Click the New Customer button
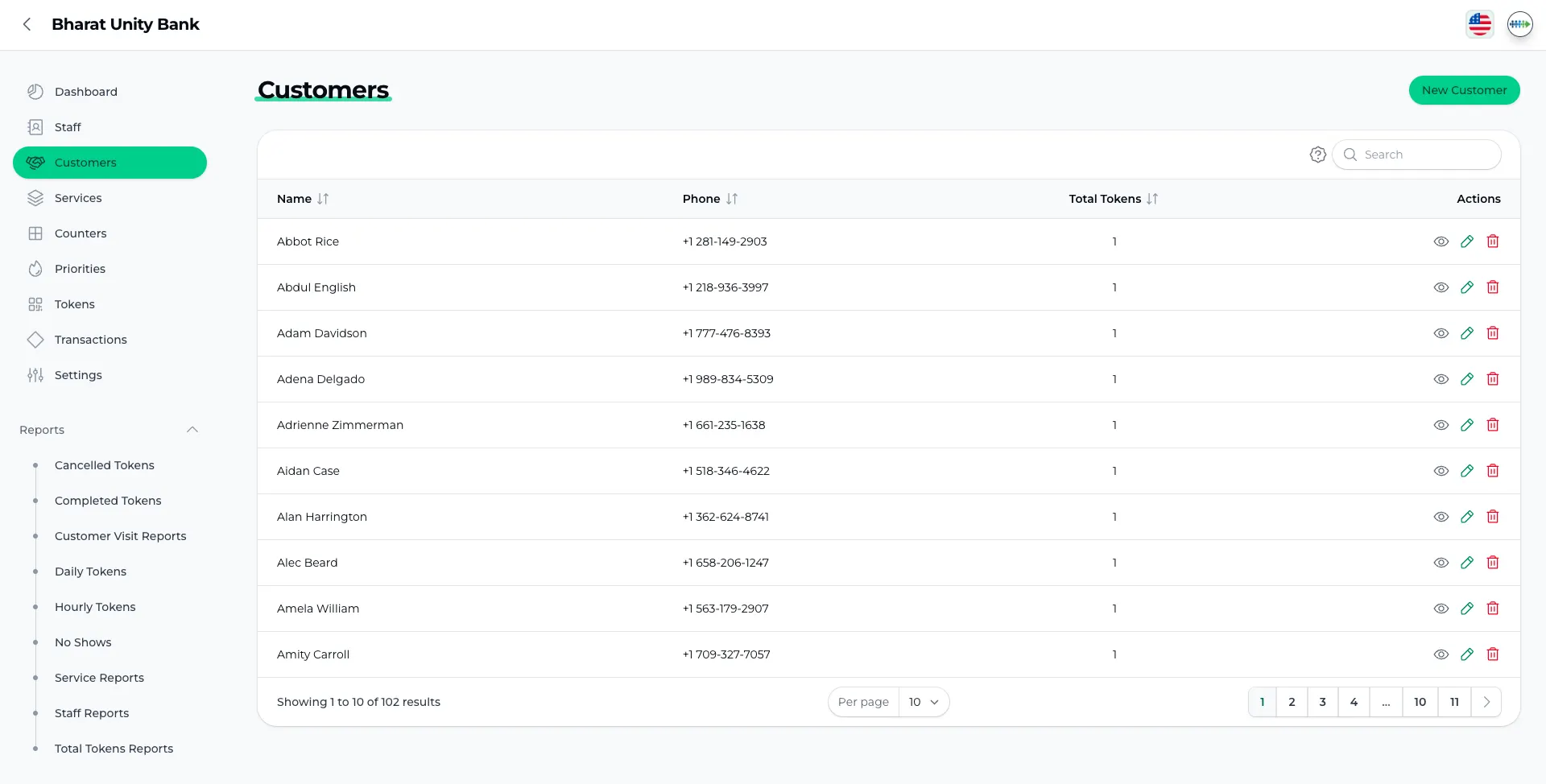1546x784 pixels. (1463, 90)
